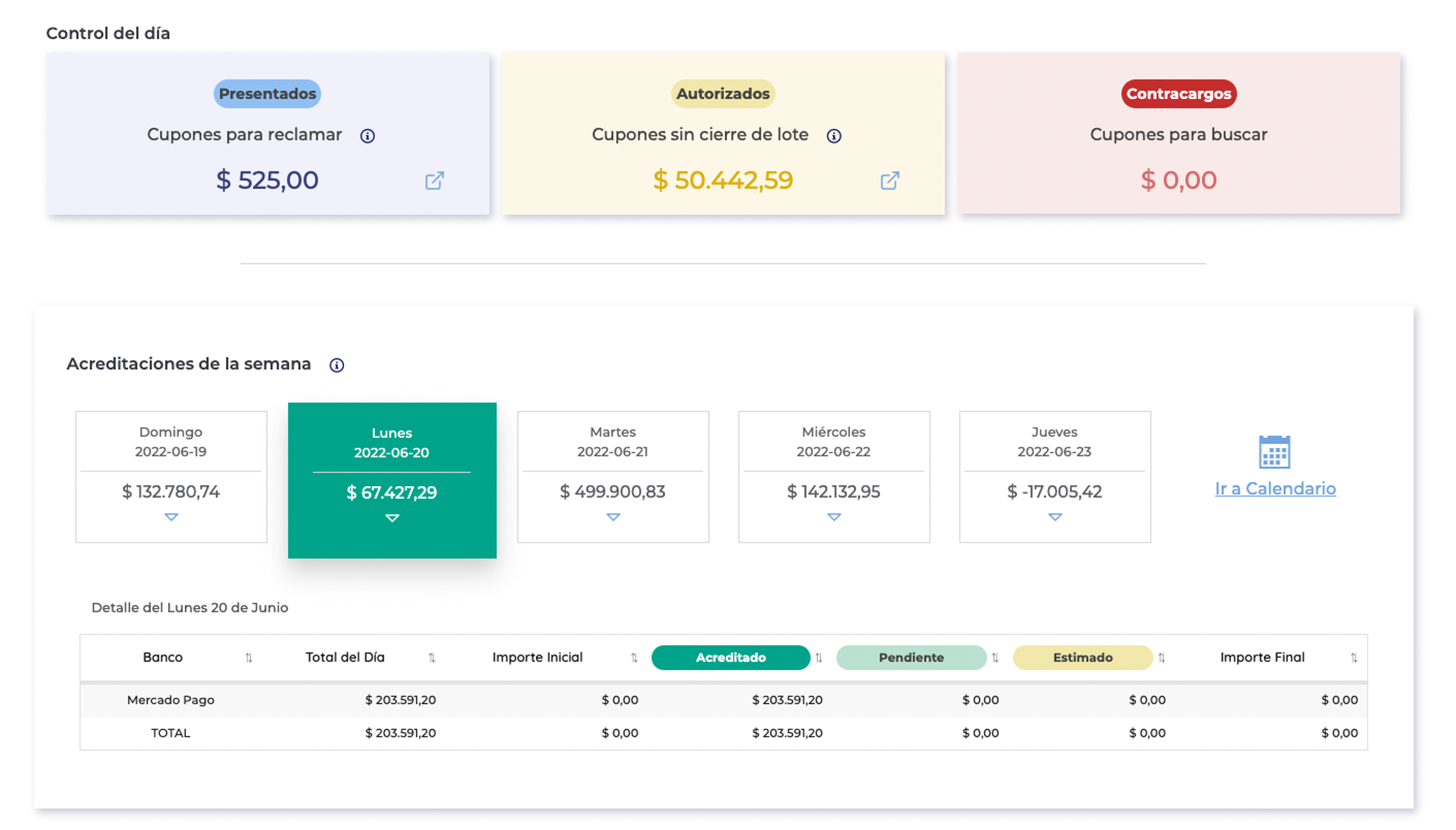Click the $ 50.442,59 amount in Autorizados
The image size is (1456, 830).
(723, 180)
